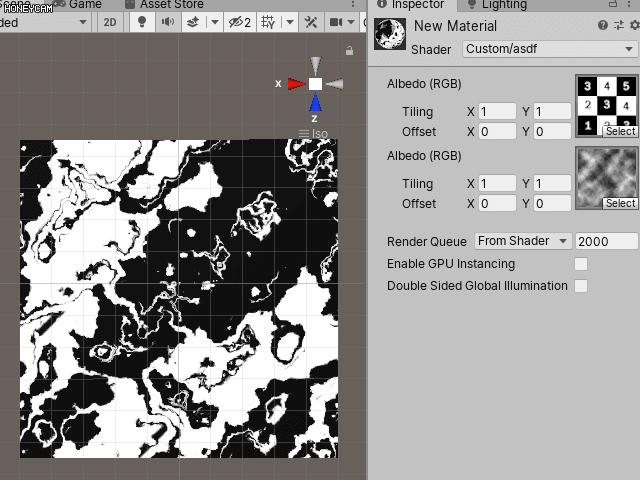Click New Material name label

pyautogui.click(x=456, y=26)
